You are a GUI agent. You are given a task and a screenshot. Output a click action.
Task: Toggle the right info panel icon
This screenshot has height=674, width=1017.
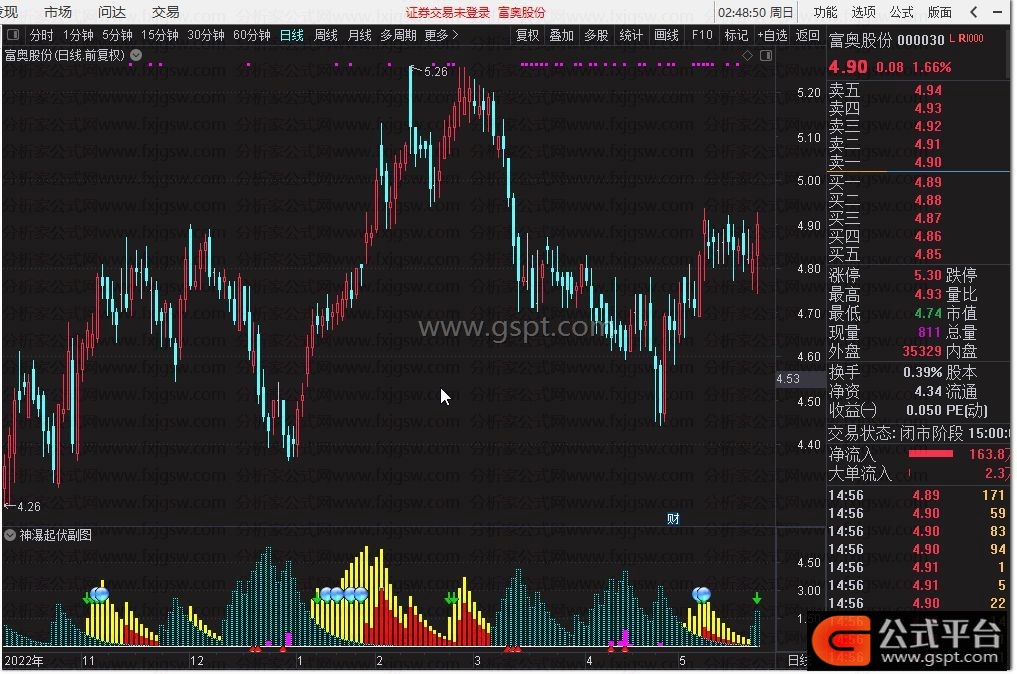click(x=766, y=56)
